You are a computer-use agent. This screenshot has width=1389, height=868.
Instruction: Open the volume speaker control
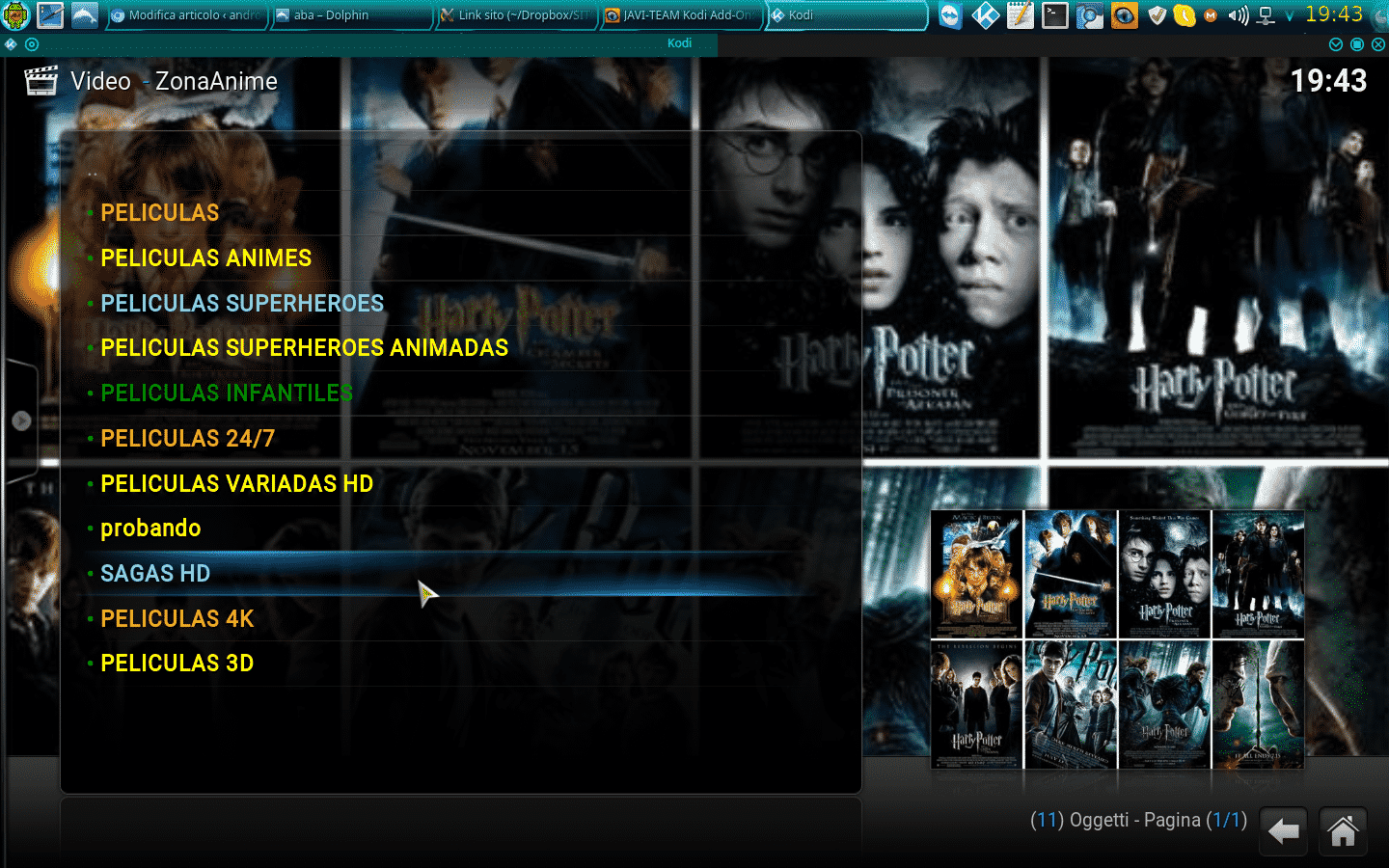(x=1239, y=15)
